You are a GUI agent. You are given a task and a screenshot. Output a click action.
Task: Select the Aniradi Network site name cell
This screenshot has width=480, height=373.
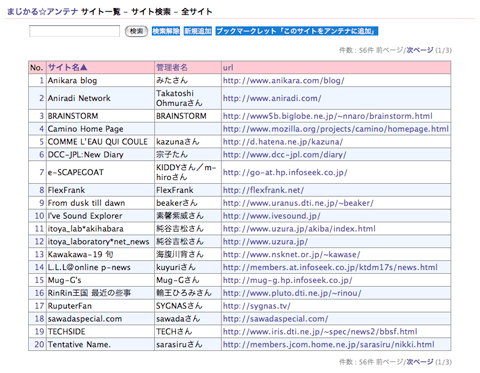pyautogui.click(x=100, y=98)
